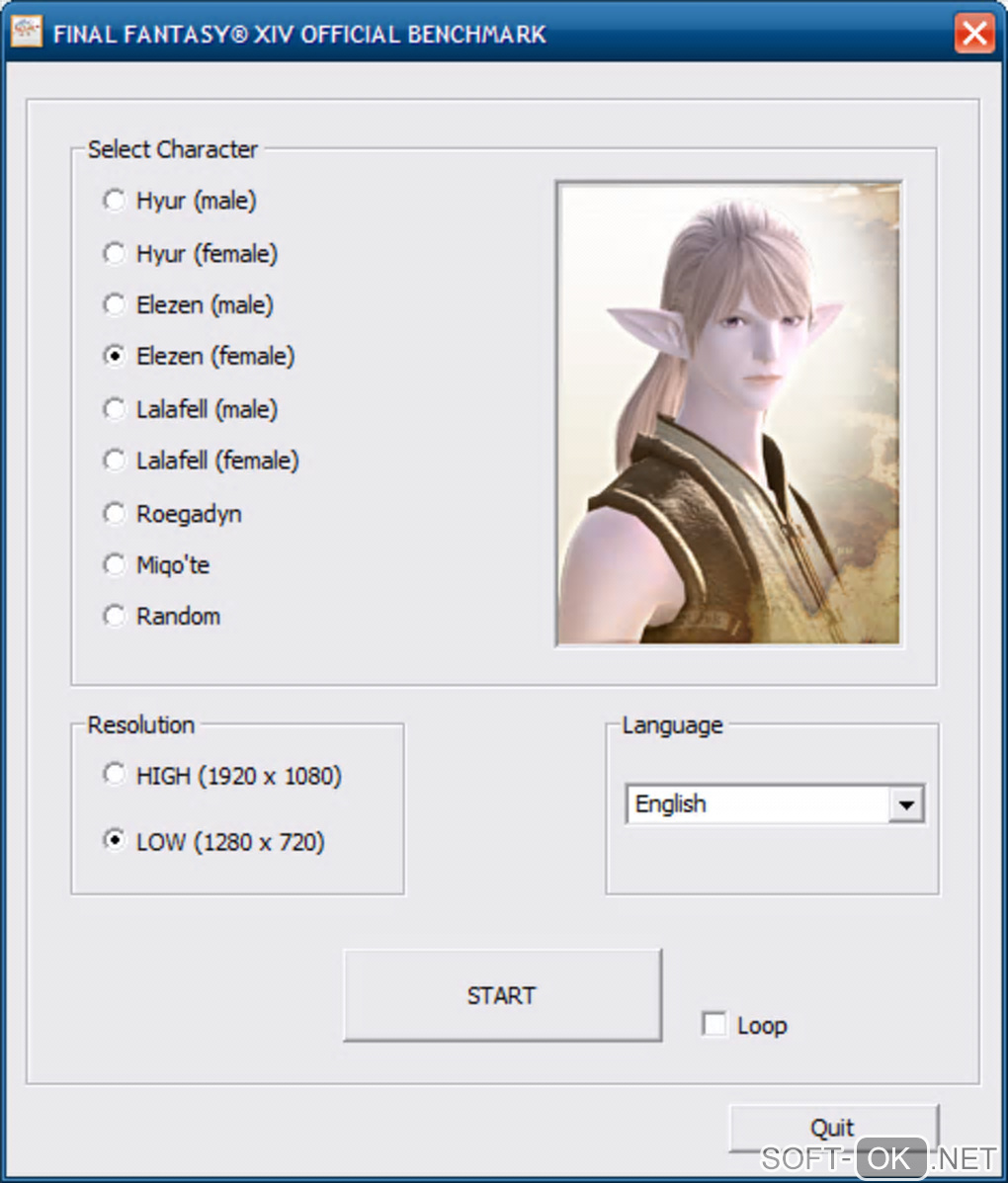Image resolution: width=1008 pixels, height=1183 pixels.
Task: Close the benchmark window
Action: [974, 34]
